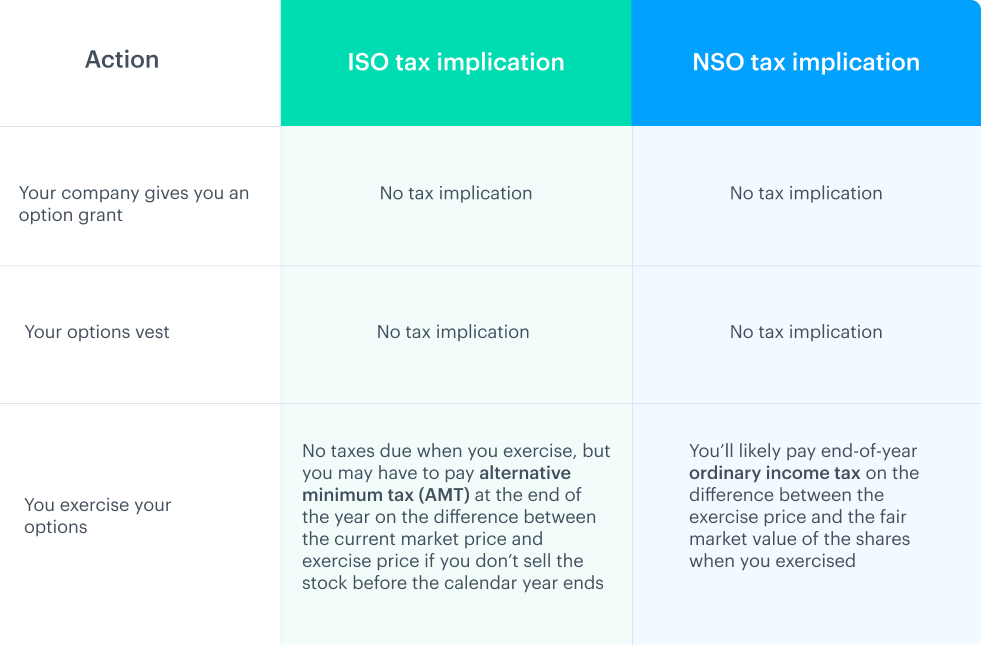Screen dimensions: 981x645
Task: Click the "stock before the calendar year ends" line
Action: (453, 583)
